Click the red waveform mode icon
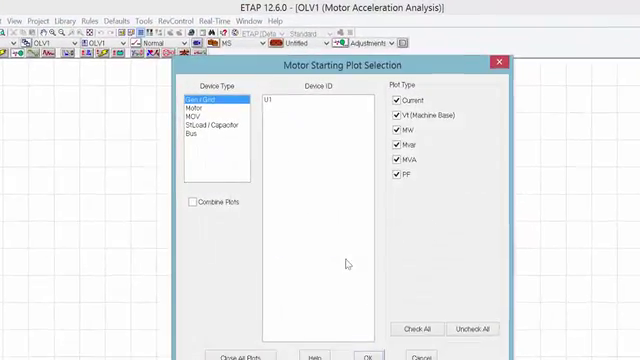The height and width of the screenshot is (360, 640). tap(48, 53)
